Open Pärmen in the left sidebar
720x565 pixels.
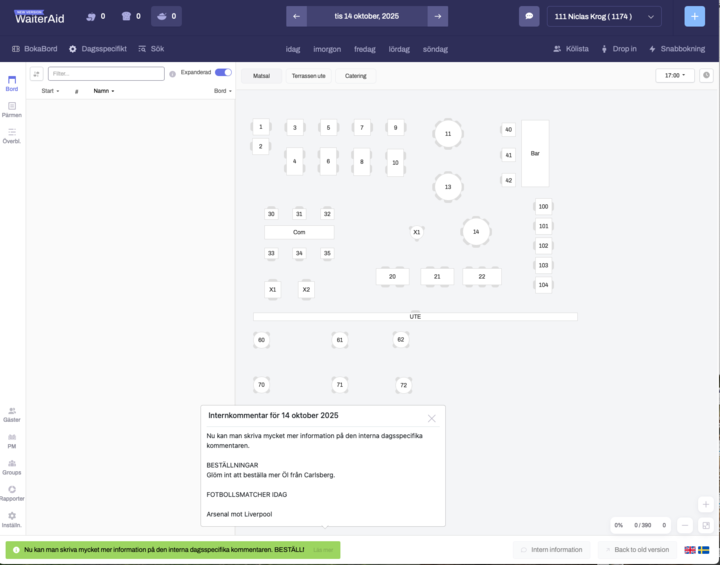[x=12, y=109]
